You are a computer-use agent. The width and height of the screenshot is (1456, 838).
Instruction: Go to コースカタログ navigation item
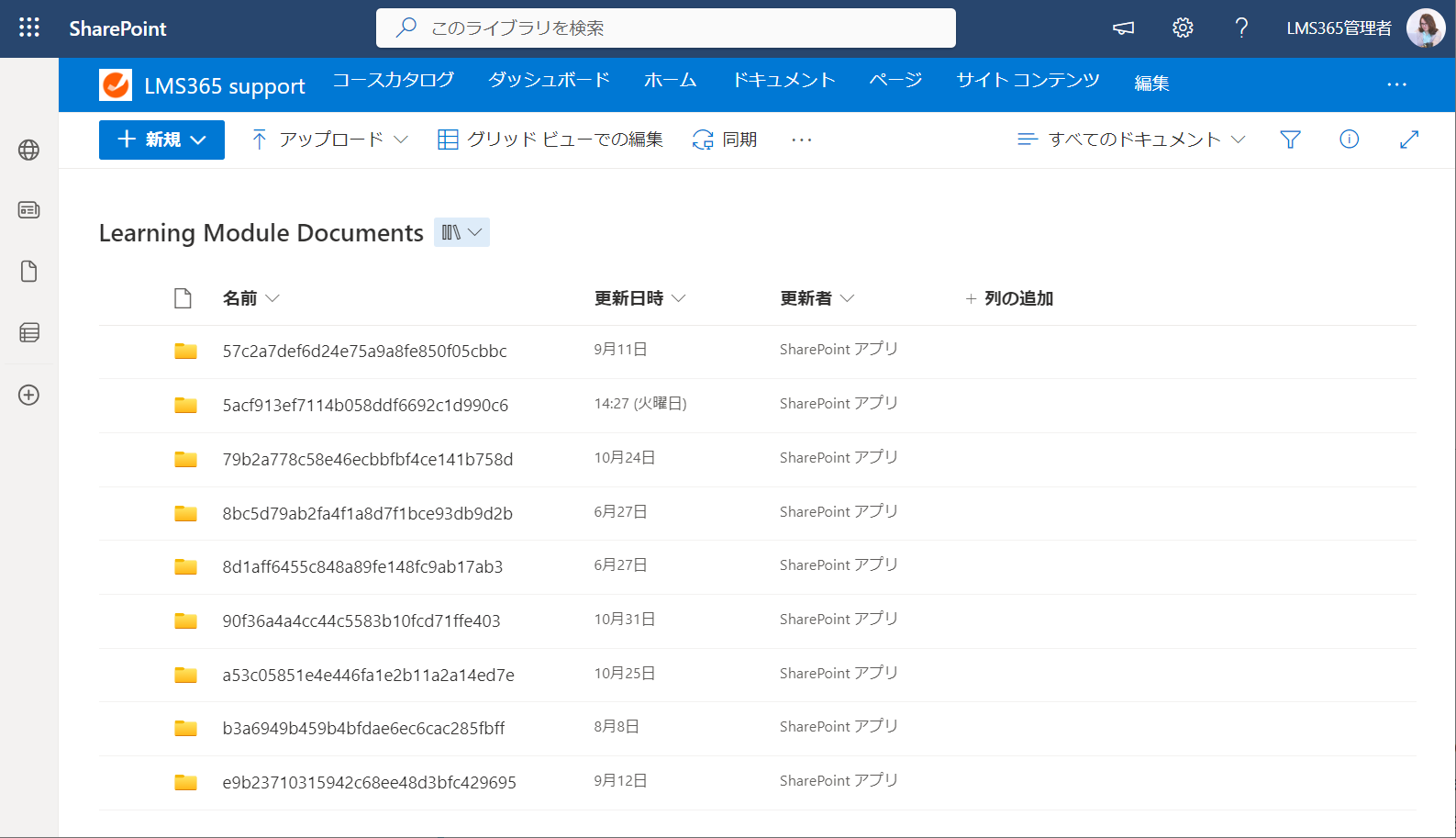393,81
